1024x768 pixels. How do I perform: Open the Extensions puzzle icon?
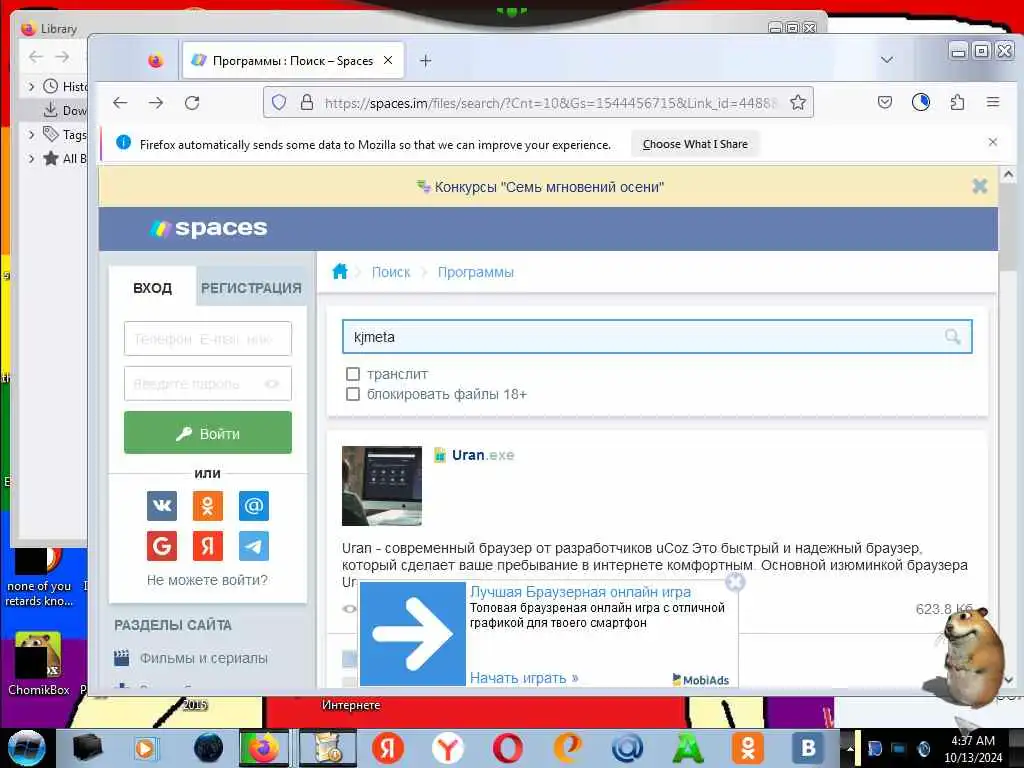tap(957, 102)
